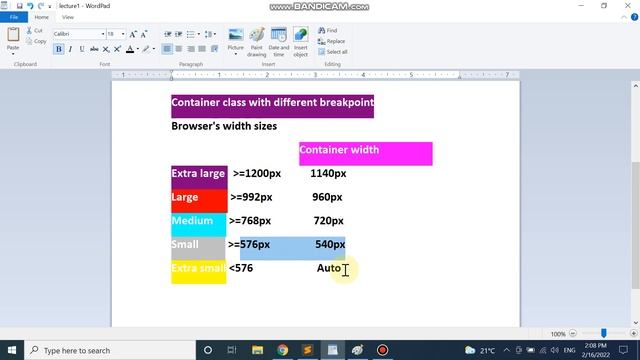Click the Paste clipboard icon
Screen dimensions: 640x360
13,35
